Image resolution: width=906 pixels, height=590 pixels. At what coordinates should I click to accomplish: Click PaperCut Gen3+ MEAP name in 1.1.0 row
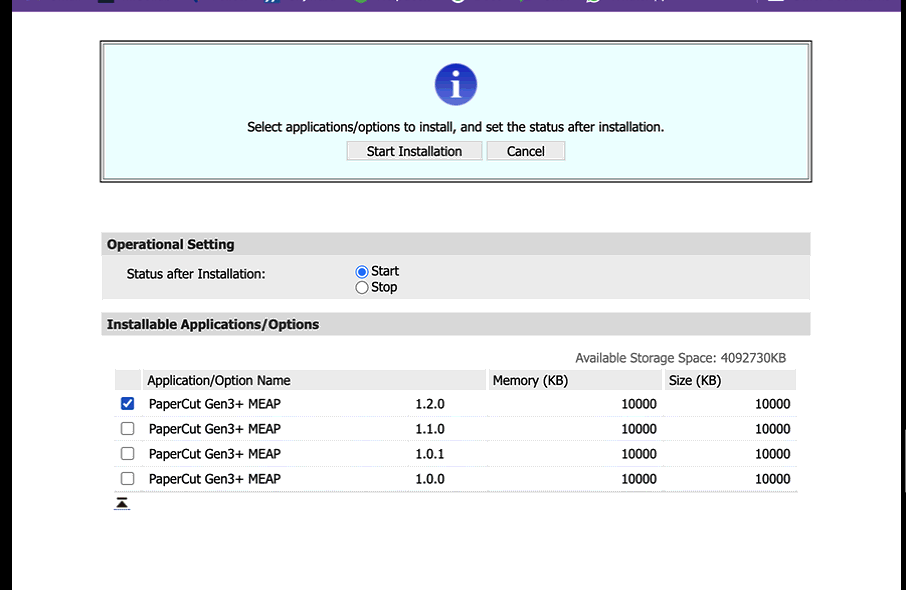coord(215,429)
